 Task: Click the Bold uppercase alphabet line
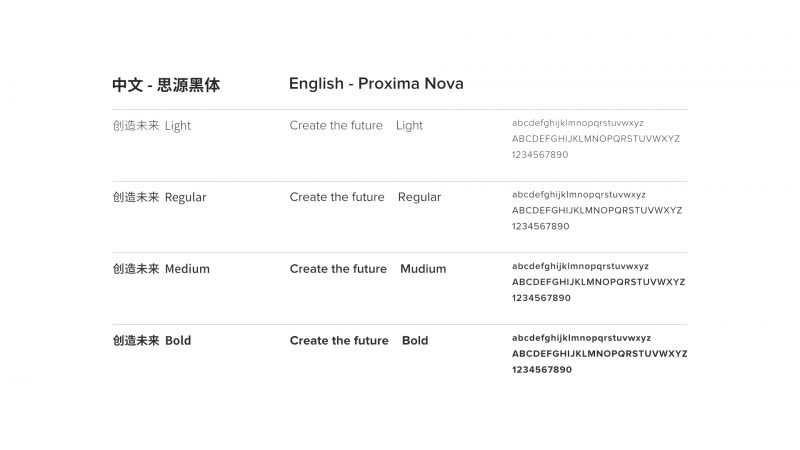[599, 354]
